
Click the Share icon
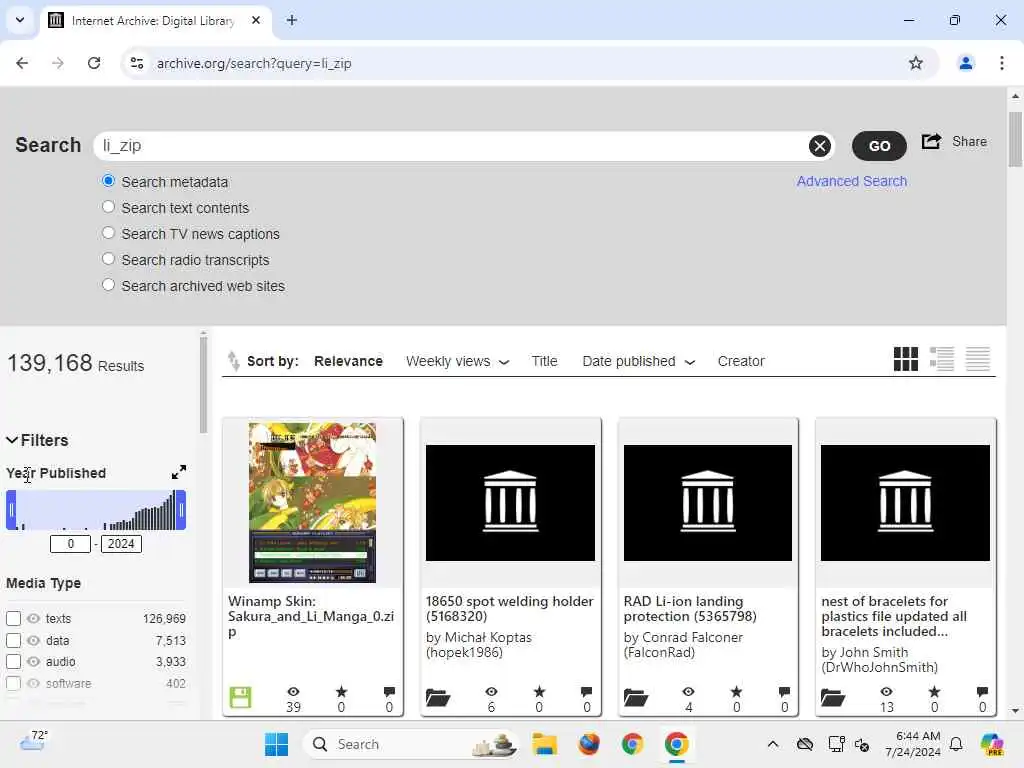(931, 141)
